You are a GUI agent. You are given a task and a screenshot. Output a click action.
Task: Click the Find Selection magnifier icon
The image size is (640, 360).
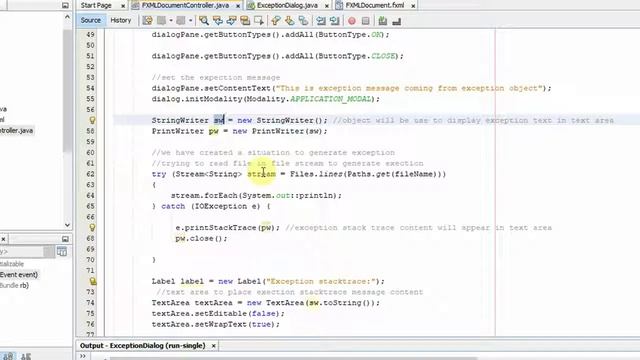tap(204, 20)
